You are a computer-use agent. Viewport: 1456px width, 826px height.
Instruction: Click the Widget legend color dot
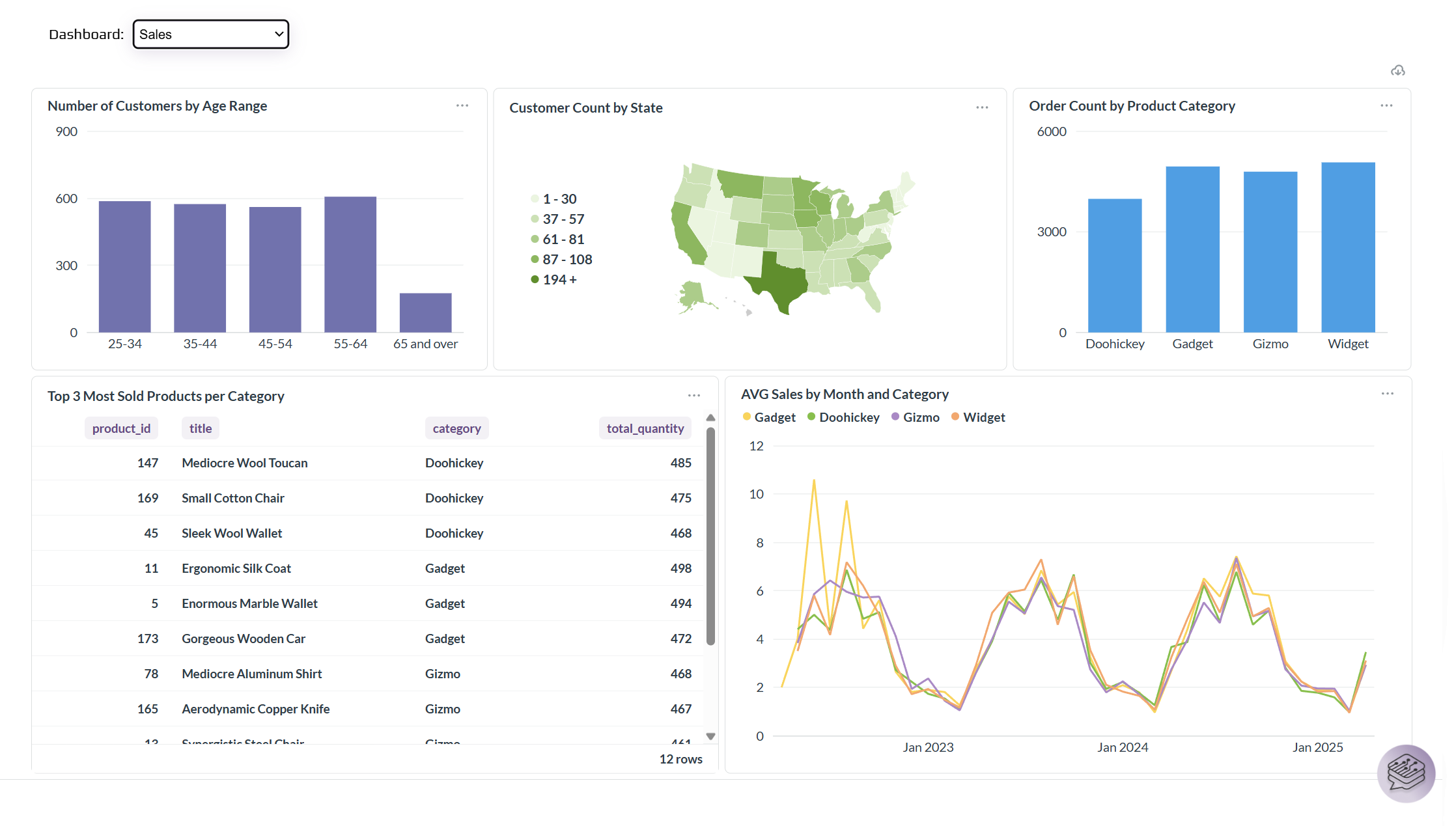coord(956,417)
